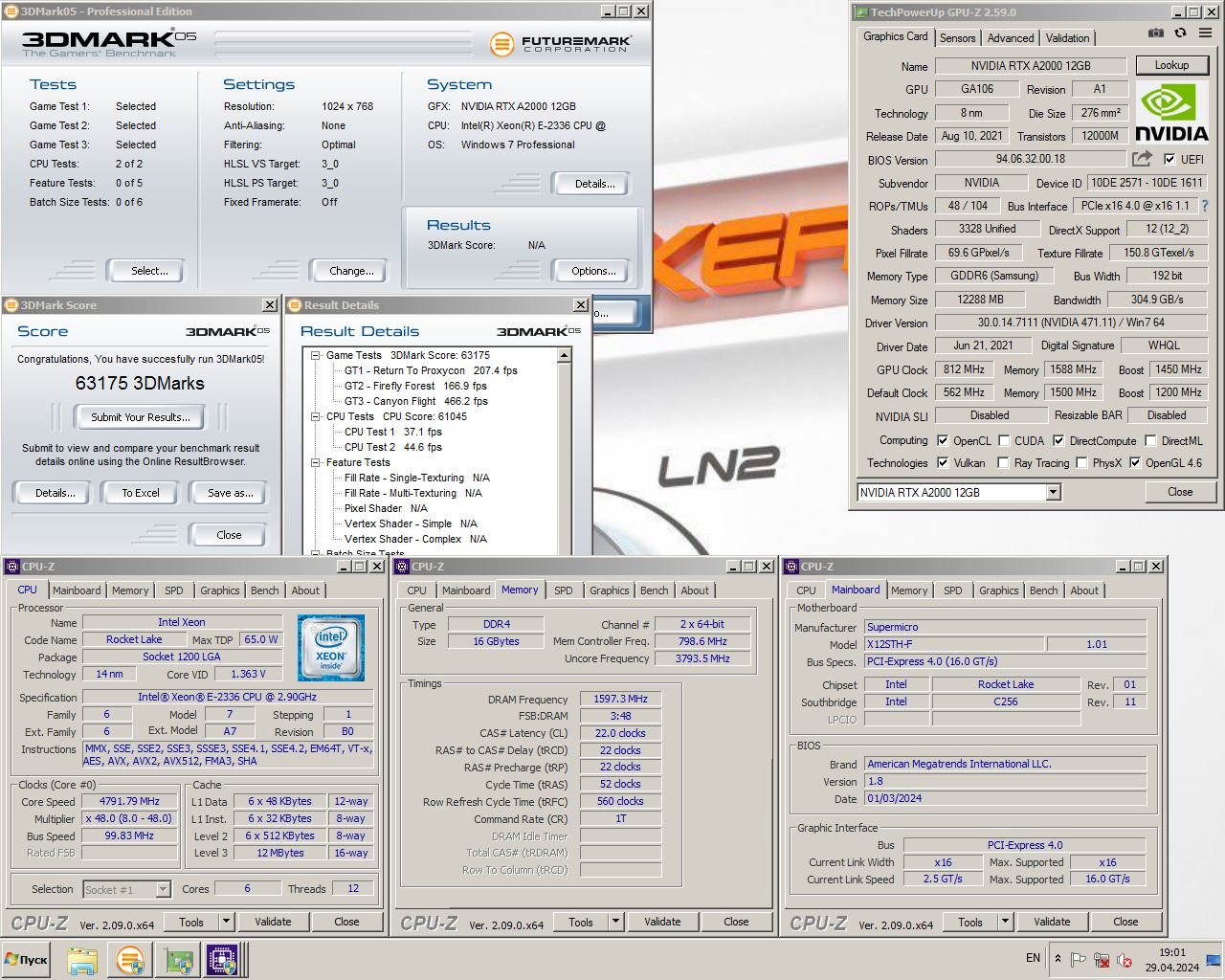
Task: Open the GPU-Z taskbar icon
Action: (x=177, y=960)
